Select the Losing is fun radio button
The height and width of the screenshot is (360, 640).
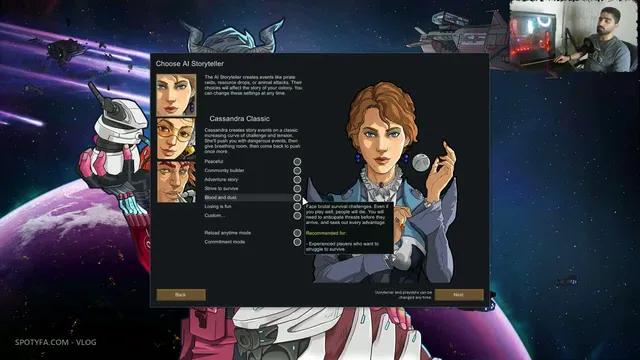297,207
